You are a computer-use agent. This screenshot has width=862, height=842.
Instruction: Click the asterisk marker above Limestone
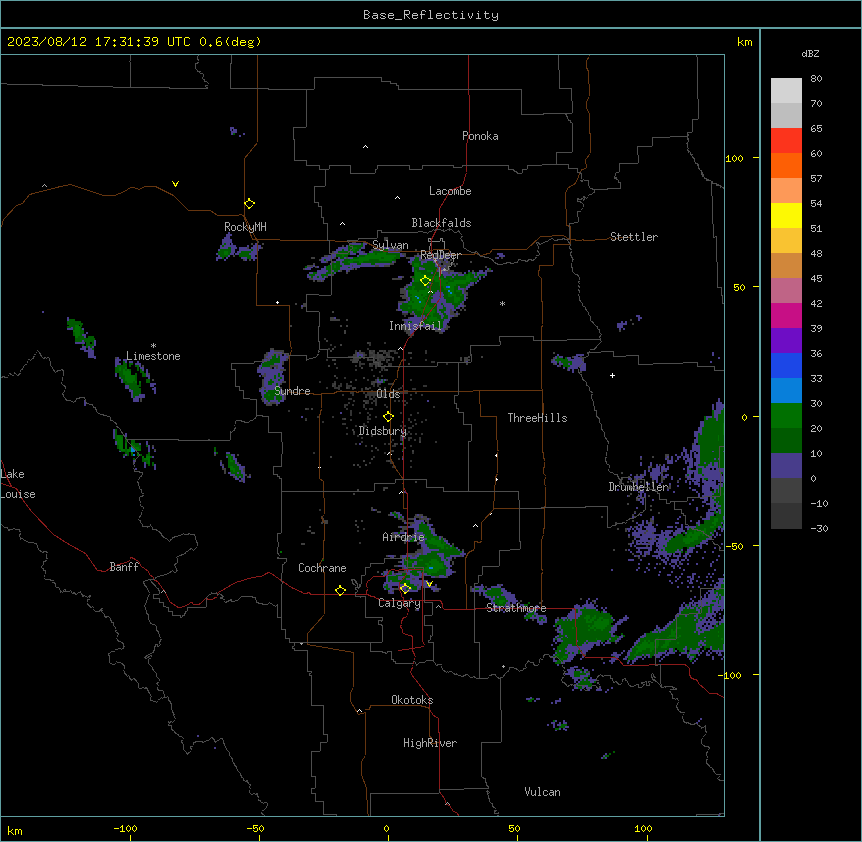(x=153, y=346)
